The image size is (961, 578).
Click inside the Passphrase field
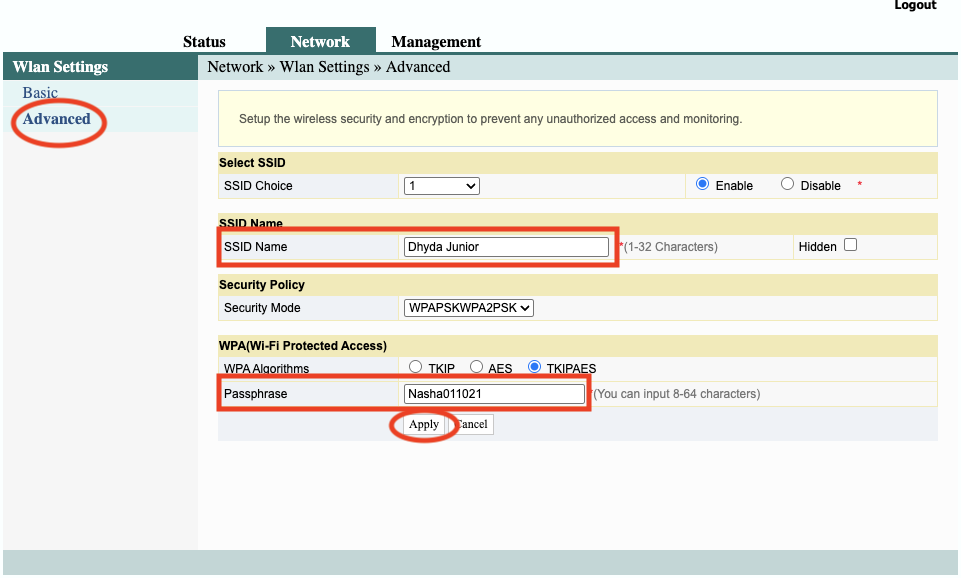494,393
